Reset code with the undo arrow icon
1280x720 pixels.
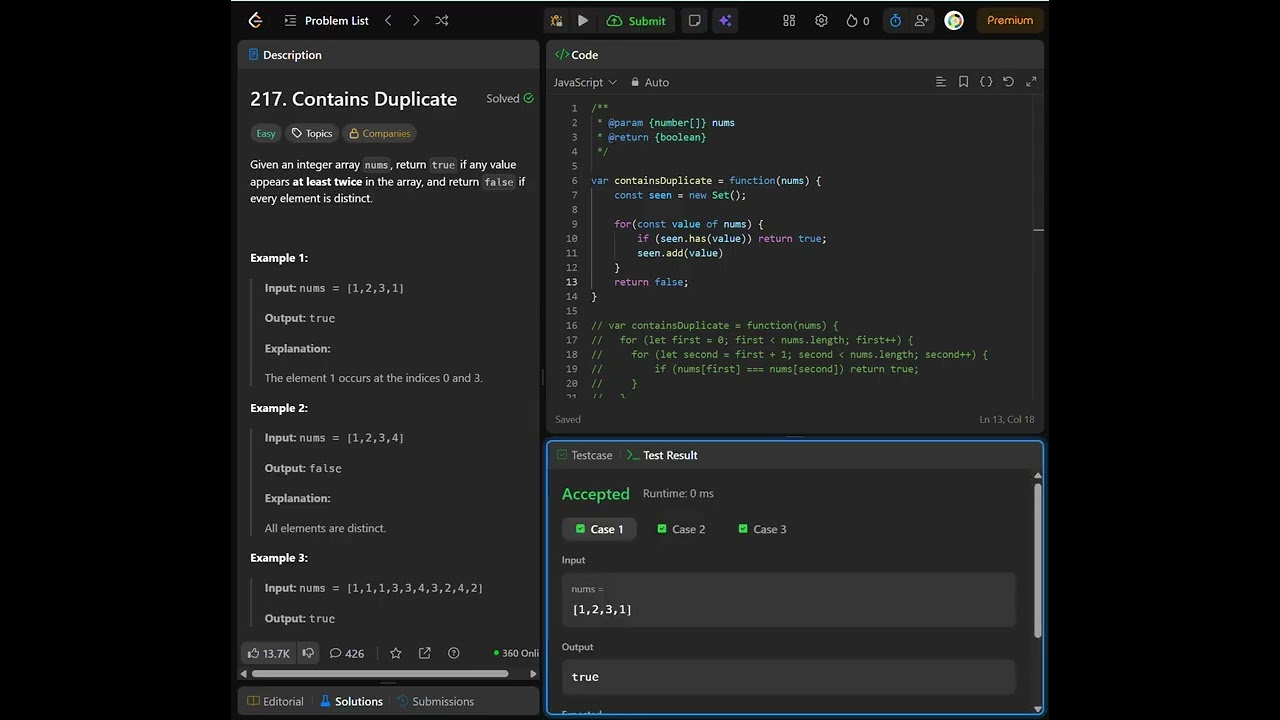1008,82
